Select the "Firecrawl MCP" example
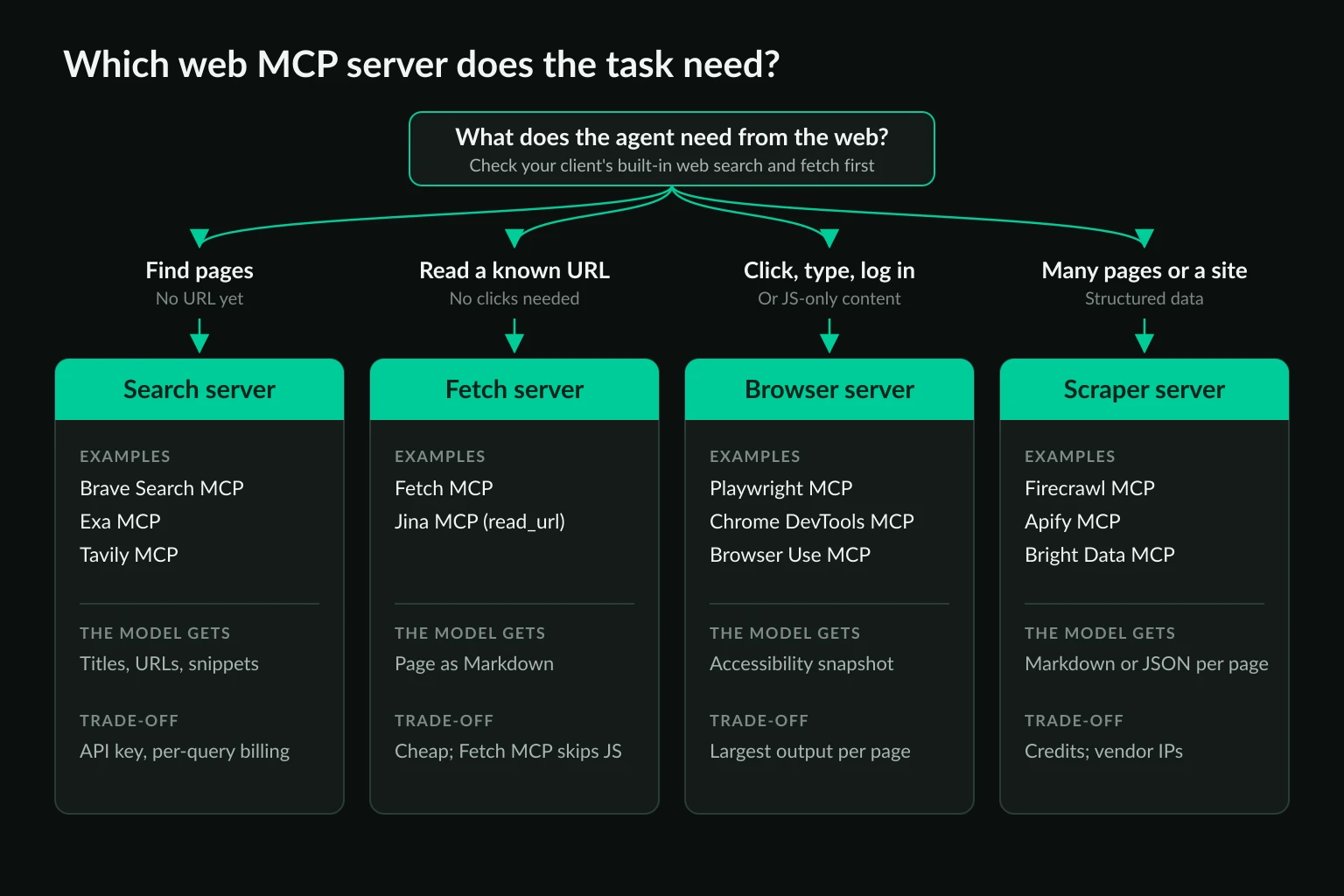 tap(1089, 488)
